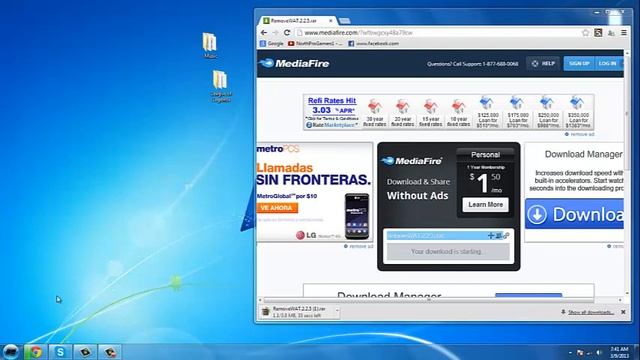Click the taskbar clock
The height and width of the screenshot is (360, 640).
coord(619,353)
